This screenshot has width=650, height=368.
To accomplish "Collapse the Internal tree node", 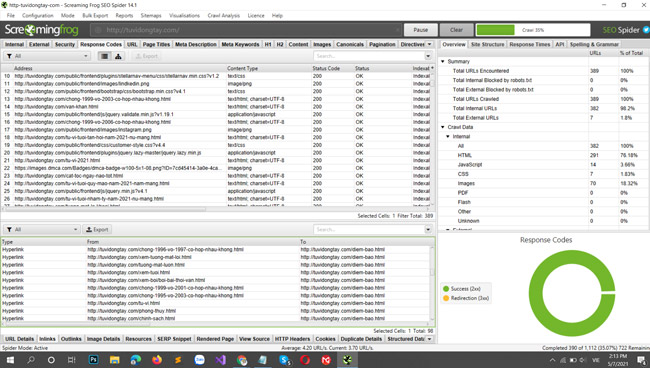I will (448, 136).
